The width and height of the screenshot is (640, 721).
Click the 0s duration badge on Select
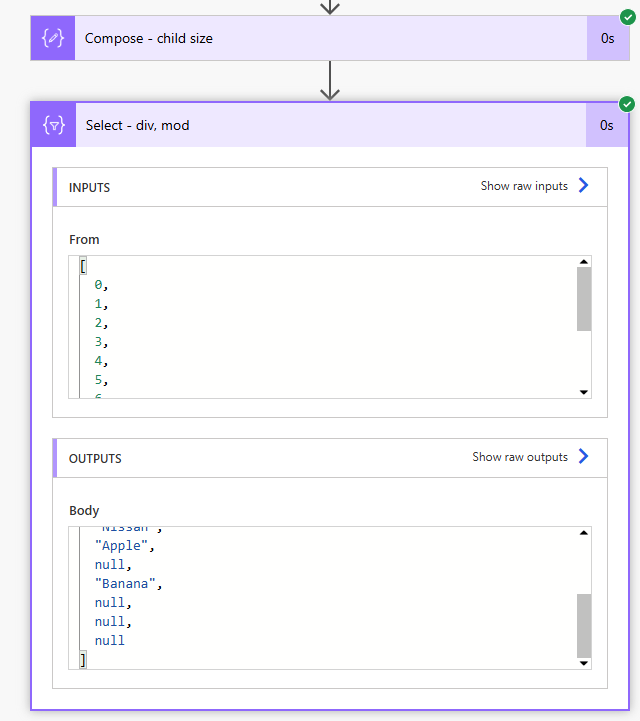(607, 125)
